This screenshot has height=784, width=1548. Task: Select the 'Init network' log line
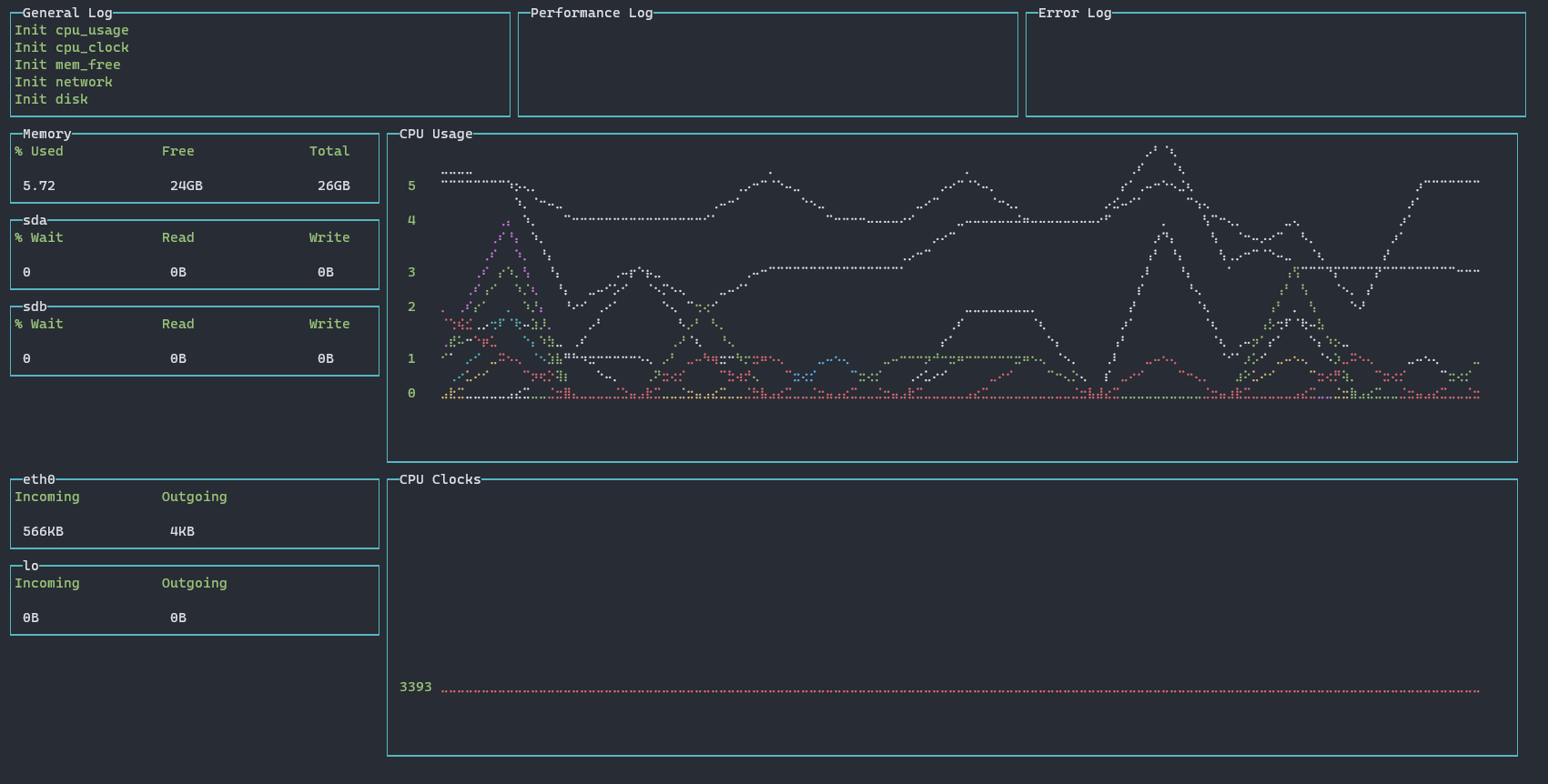[63, 82]
